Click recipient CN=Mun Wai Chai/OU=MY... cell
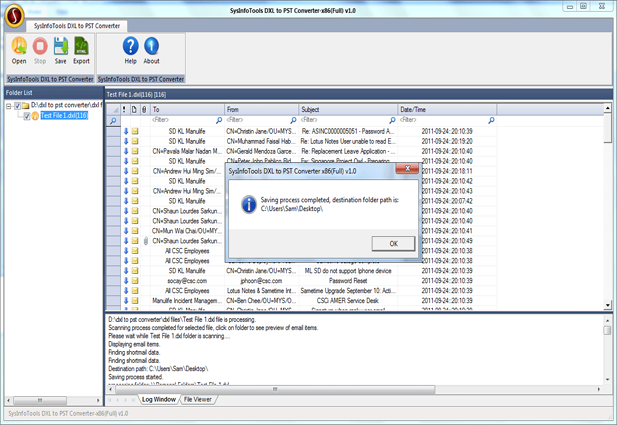This screenshot has width=617, height=425. pos(187,231)
